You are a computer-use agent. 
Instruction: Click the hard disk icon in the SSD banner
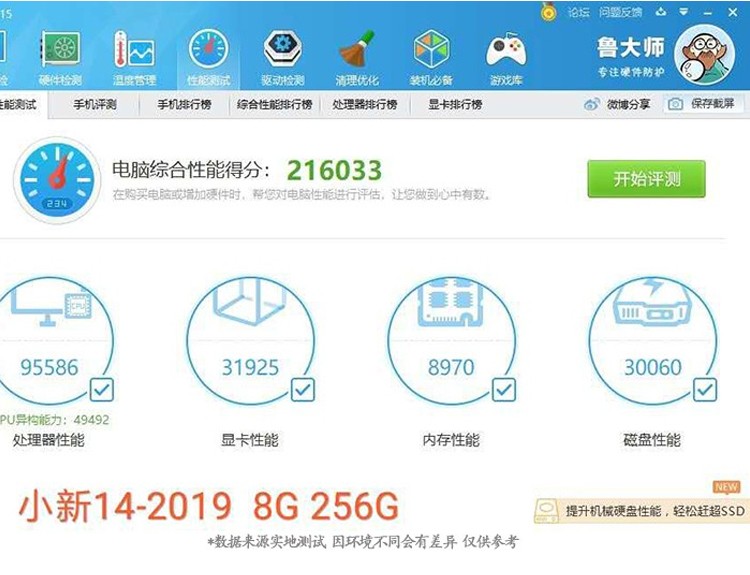[547, 510]
